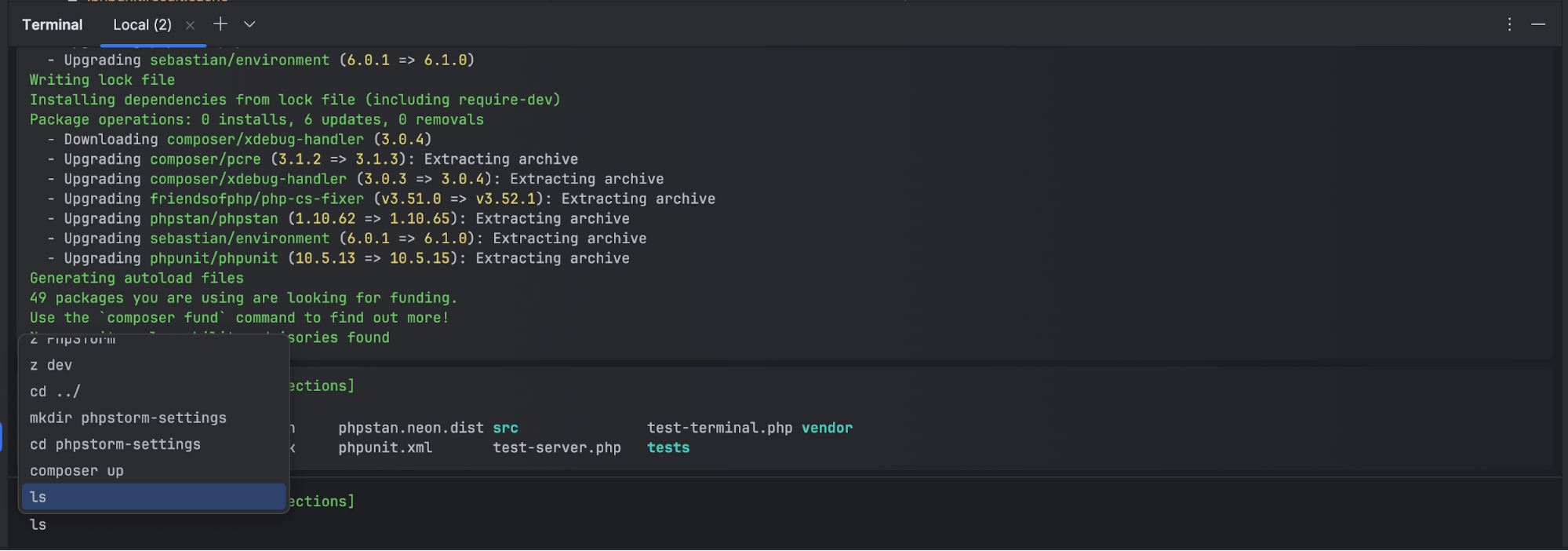
Task: Select 'cd phpstorm-settings' history command
Action: pyautogui.click(x=115, y=444)
